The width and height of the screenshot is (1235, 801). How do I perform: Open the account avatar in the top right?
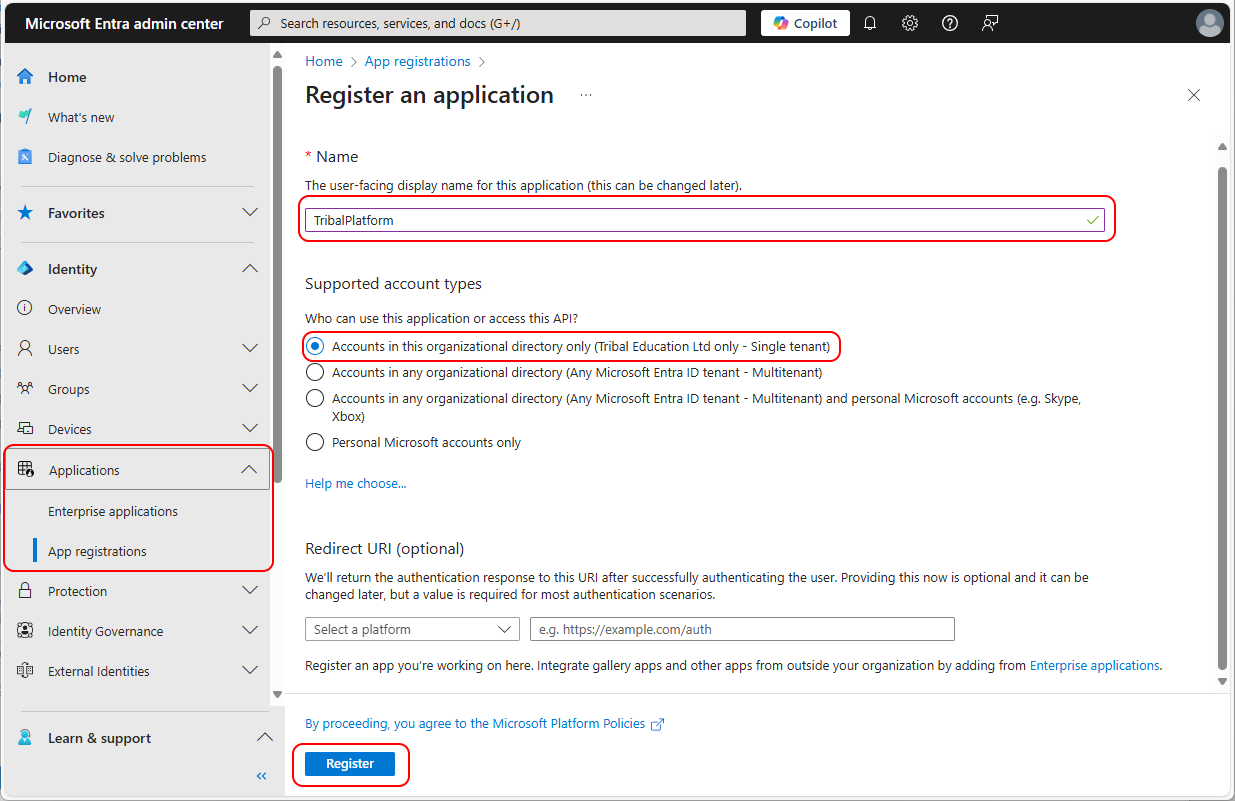(x=1209, y=22)
